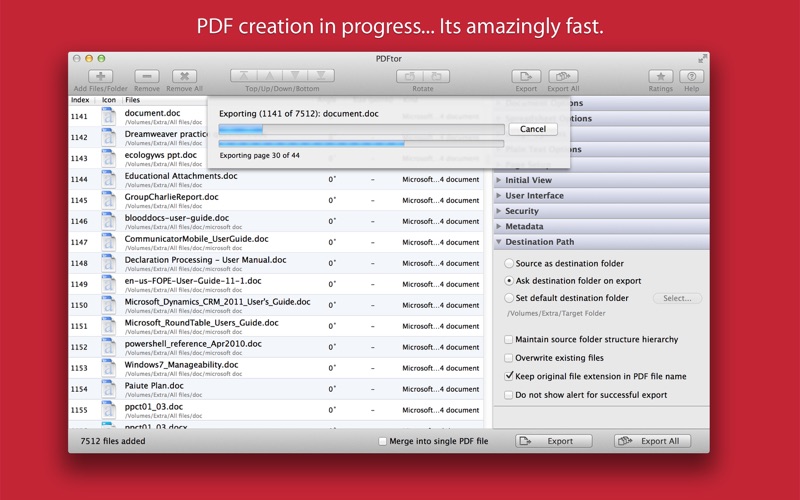Click the Index column header
800x500 pixels.
(80, 100)
